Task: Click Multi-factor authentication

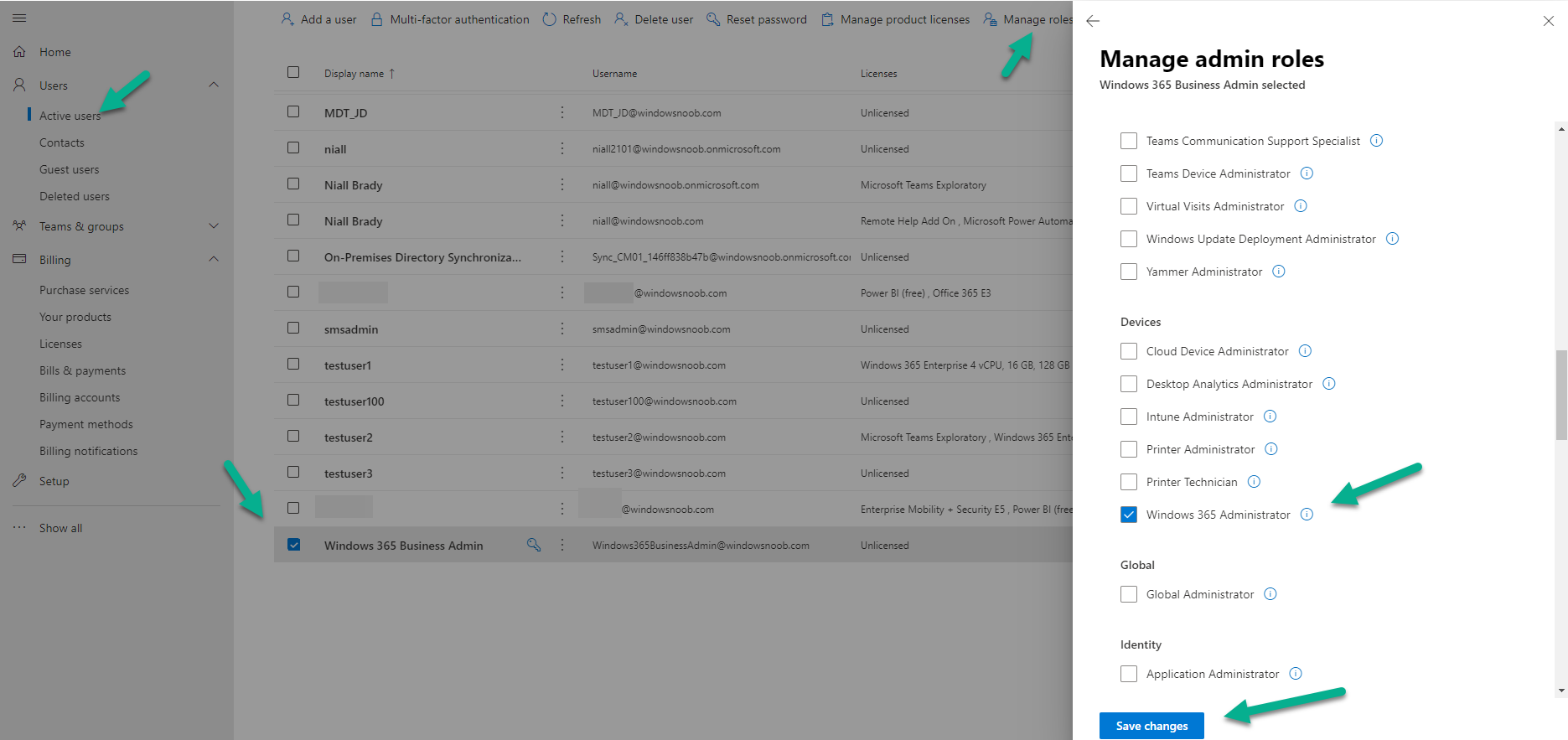Action: click(450, 19)
